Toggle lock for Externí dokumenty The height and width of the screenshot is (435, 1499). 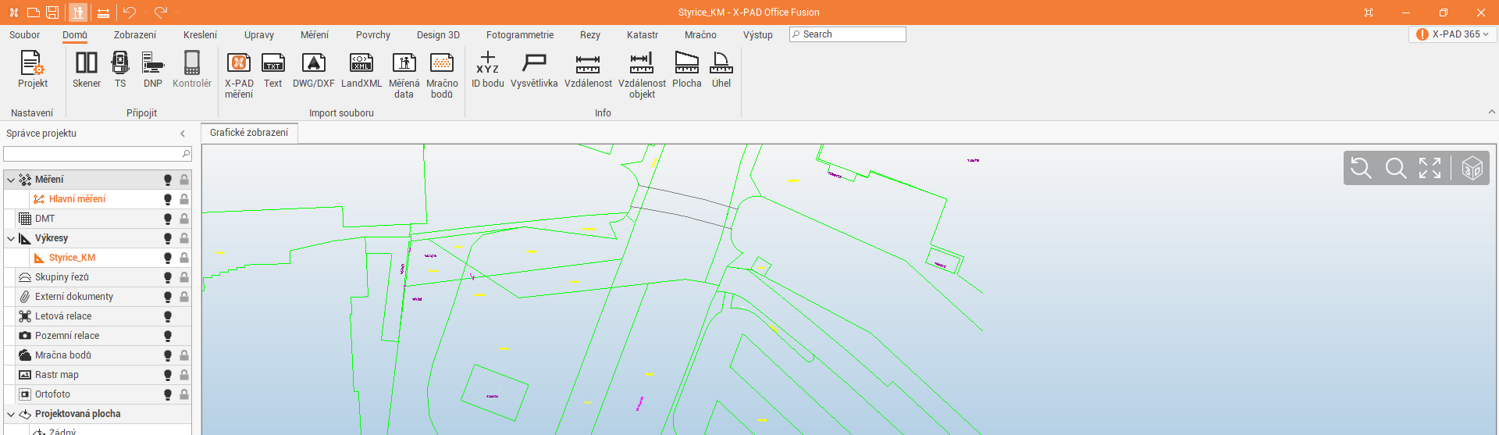[184, 297]
